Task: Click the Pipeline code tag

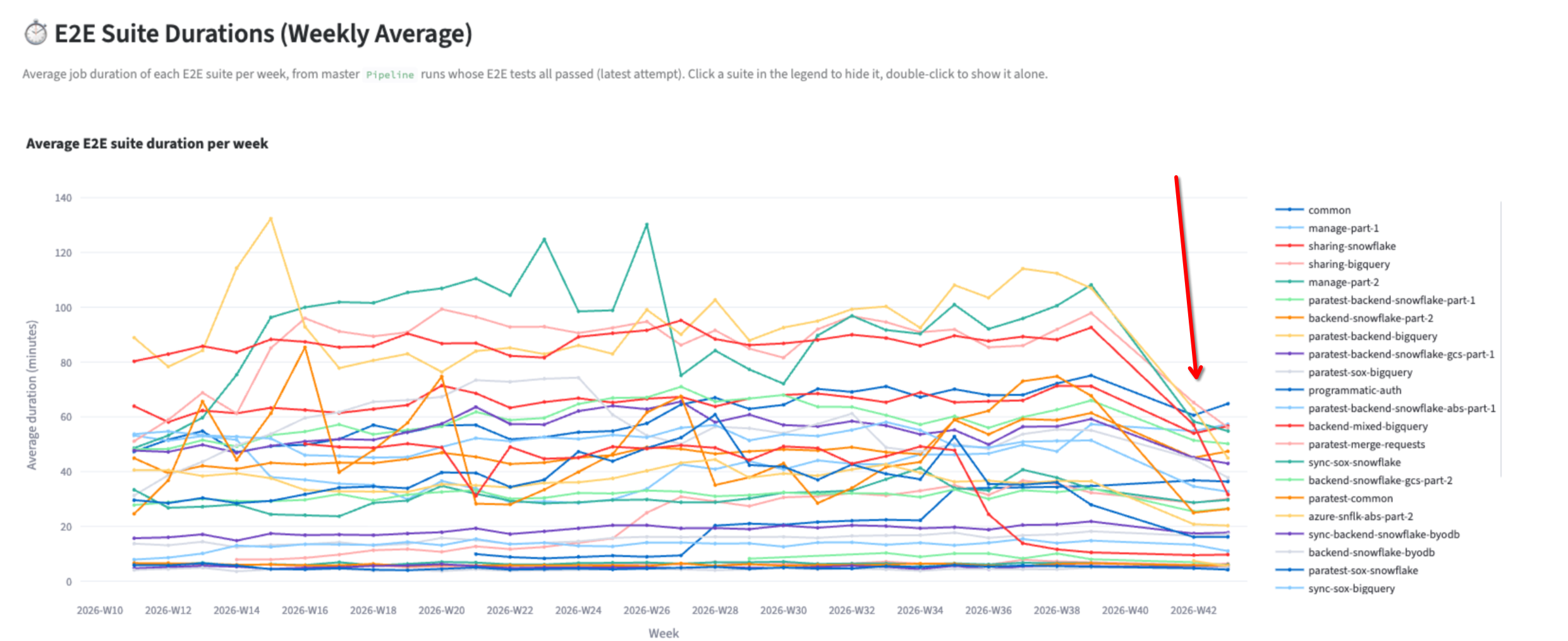Action: (x=390, y=75)
